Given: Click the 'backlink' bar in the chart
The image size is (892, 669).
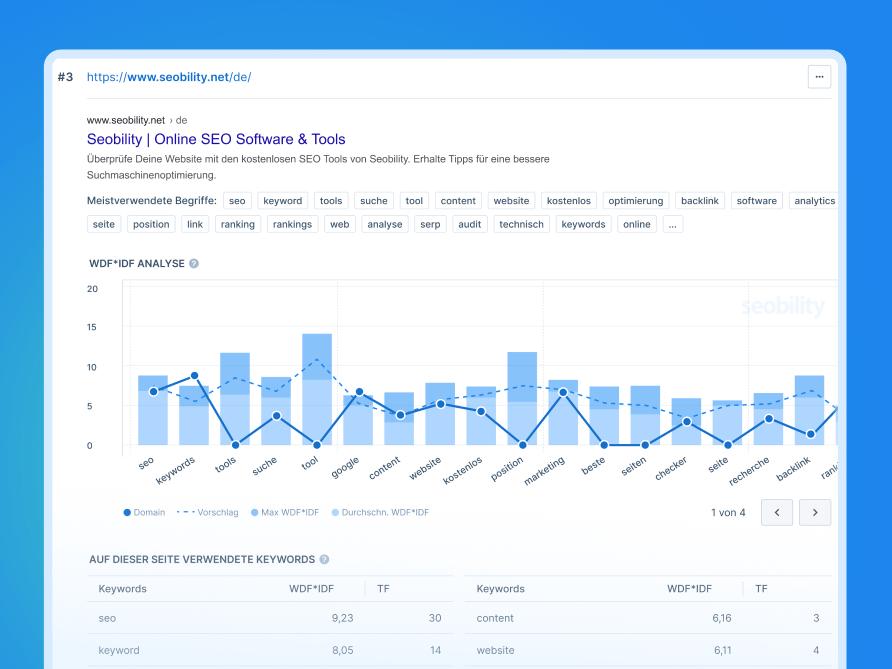Looking at the screenshot, I should (x=810, y=410).
